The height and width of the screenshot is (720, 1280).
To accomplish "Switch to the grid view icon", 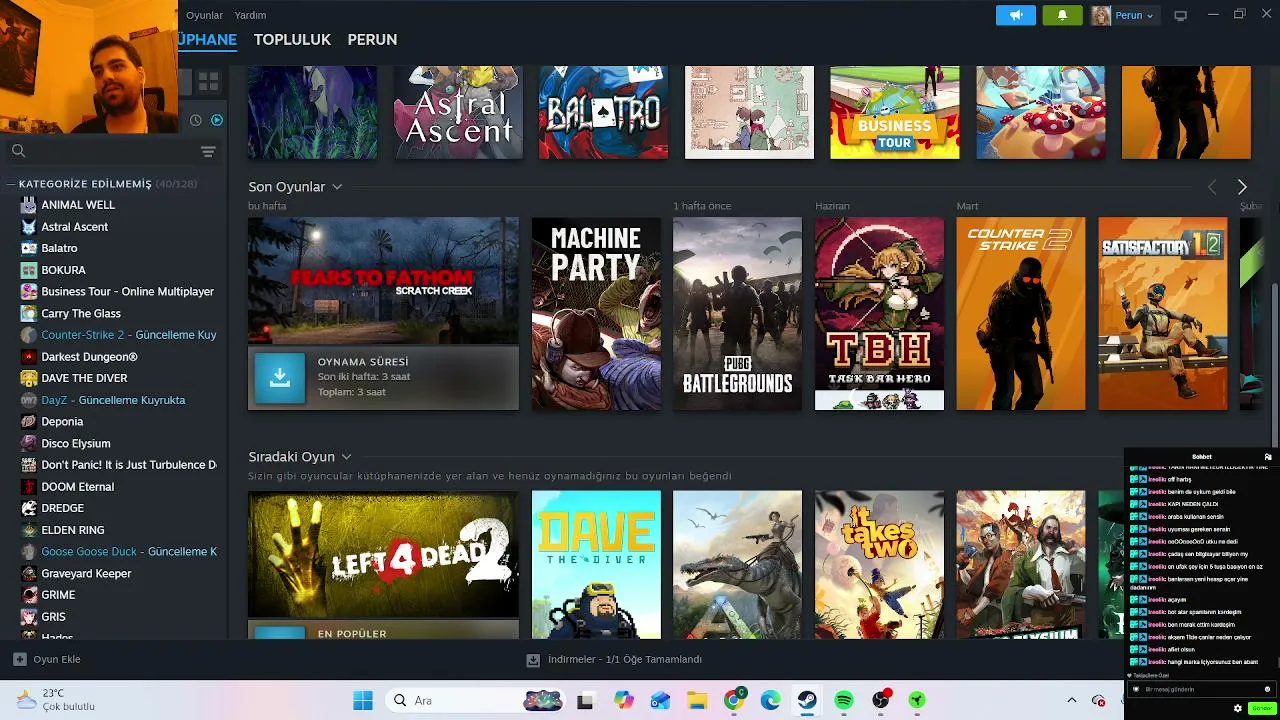I will click(x=208, y=82).
